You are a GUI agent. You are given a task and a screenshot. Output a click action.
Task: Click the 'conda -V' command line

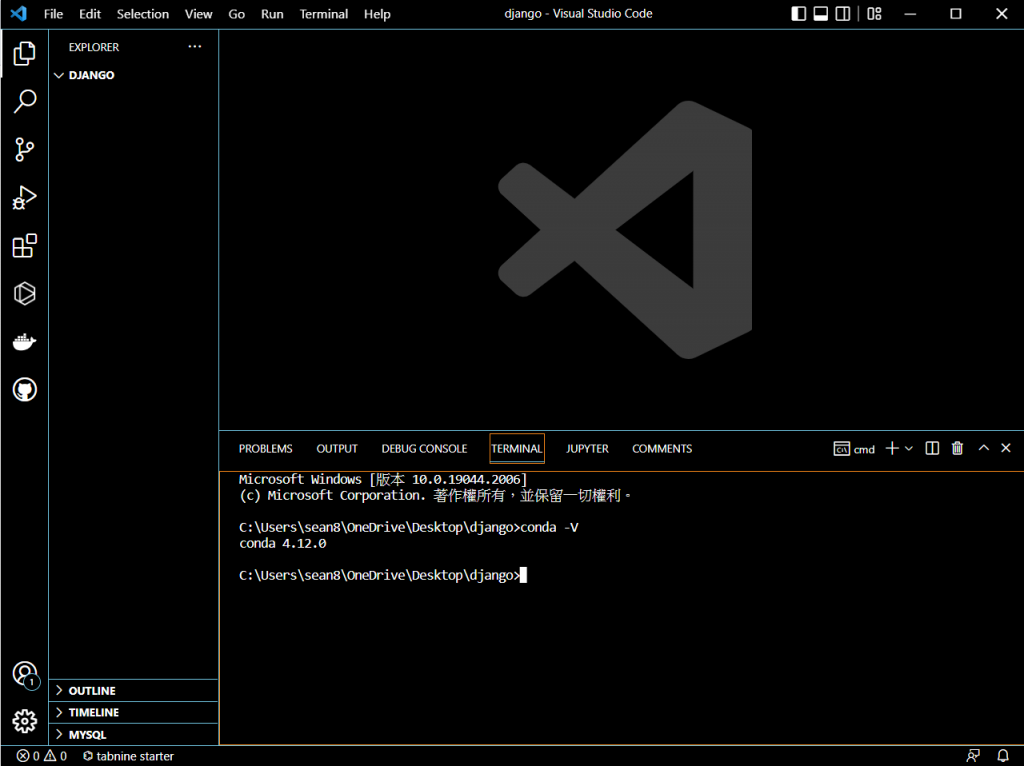pos(408,528)
